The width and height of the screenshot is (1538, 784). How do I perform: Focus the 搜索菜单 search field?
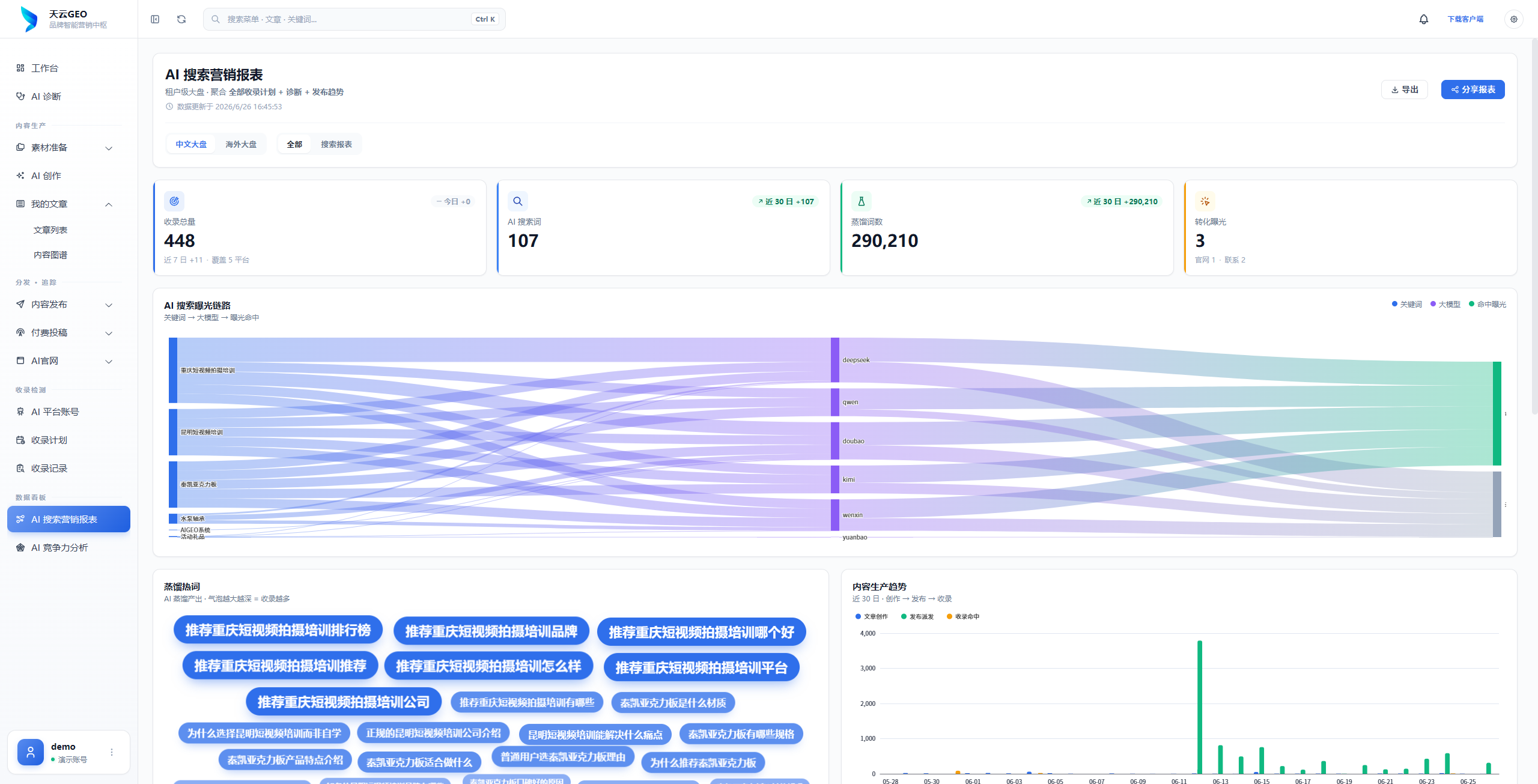click(x=354, y=19)
